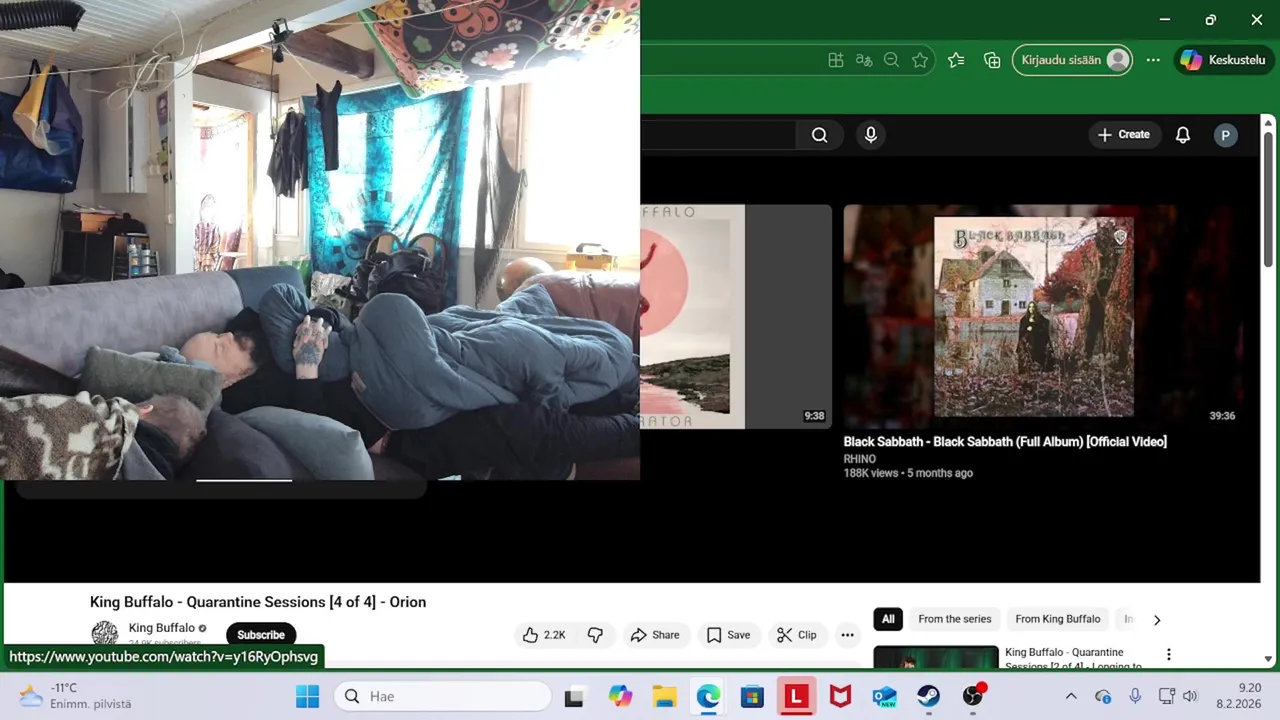The height and width of the screenshot is (720, 1280).
Task: Open volume control in system tray
Action: coord(1190,696)
